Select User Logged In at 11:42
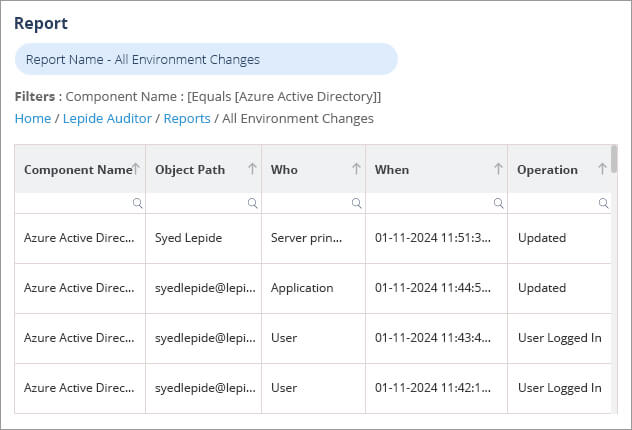Viewport: 632px width, 430px height. tap(560, 388)
